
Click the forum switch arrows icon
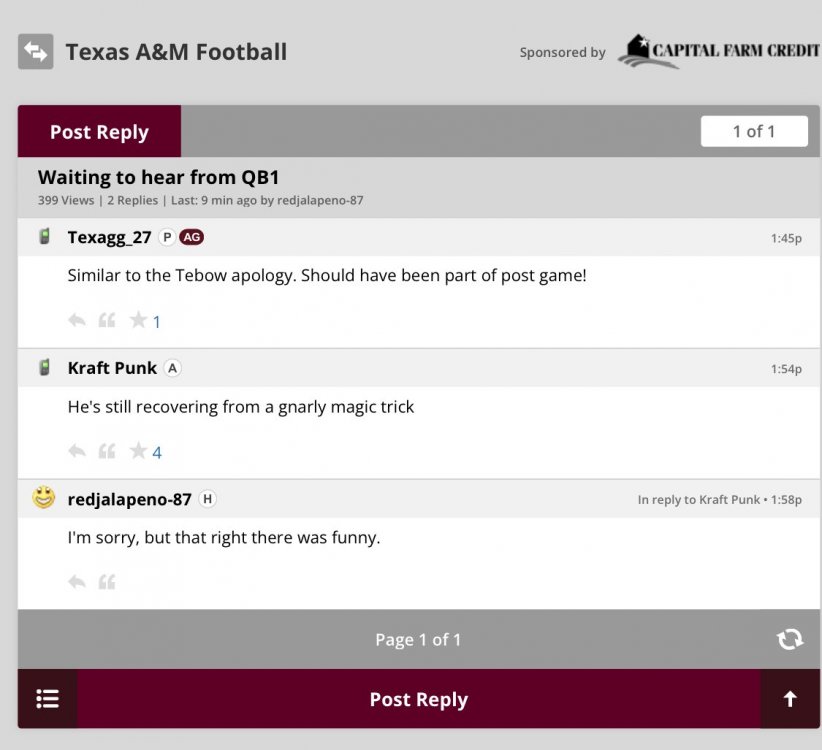35,52
